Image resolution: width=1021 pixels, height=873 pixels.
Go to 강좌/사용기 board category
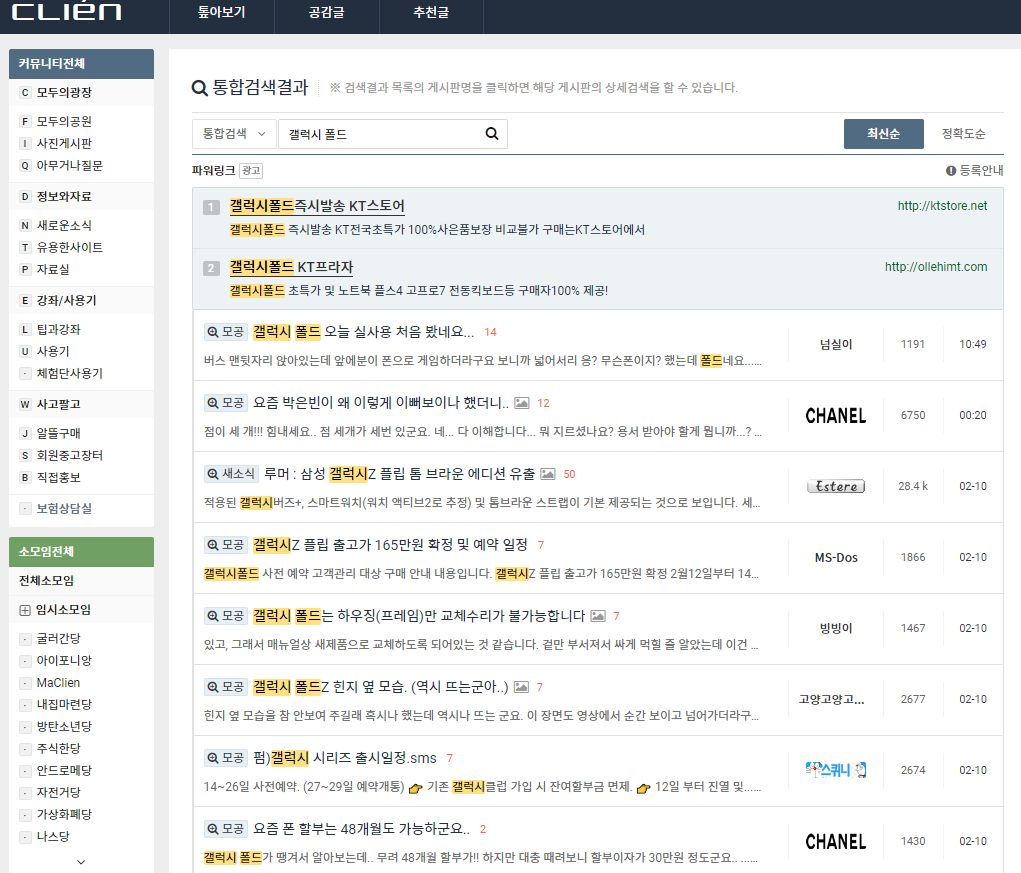tap(66, 301)
